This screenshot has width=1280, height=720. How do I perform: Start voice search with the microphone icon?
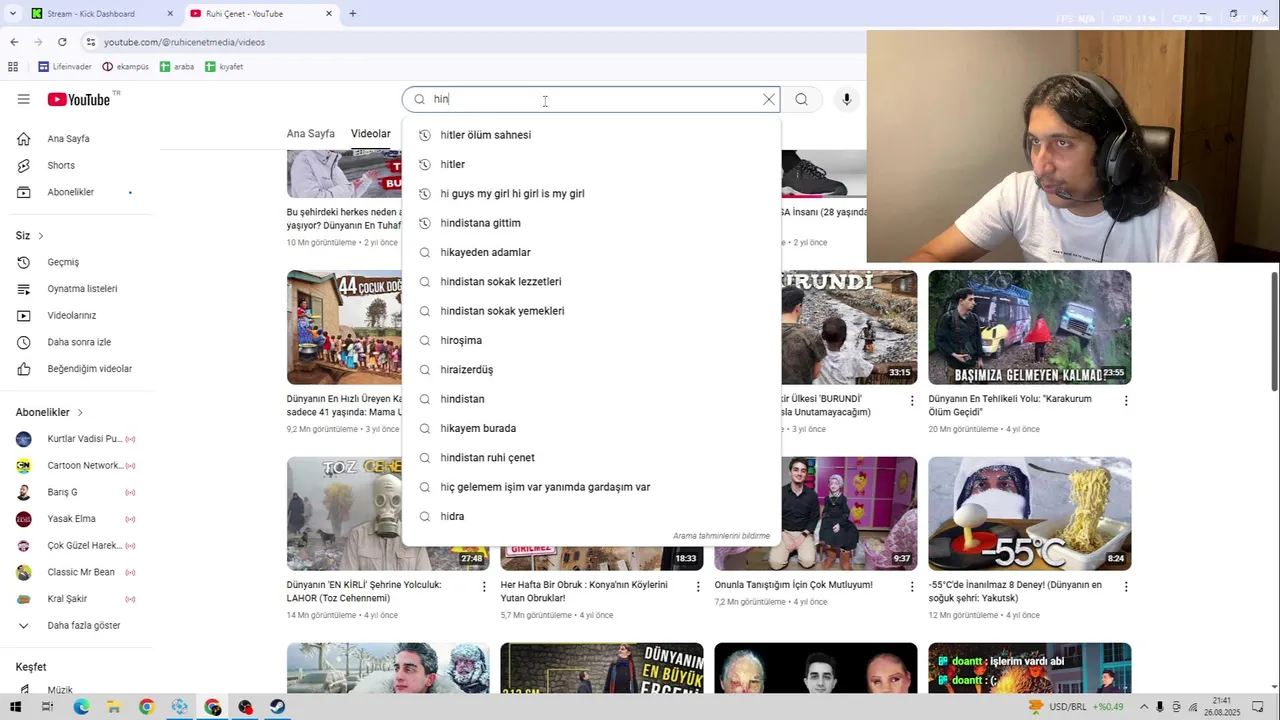coord(846,99)
